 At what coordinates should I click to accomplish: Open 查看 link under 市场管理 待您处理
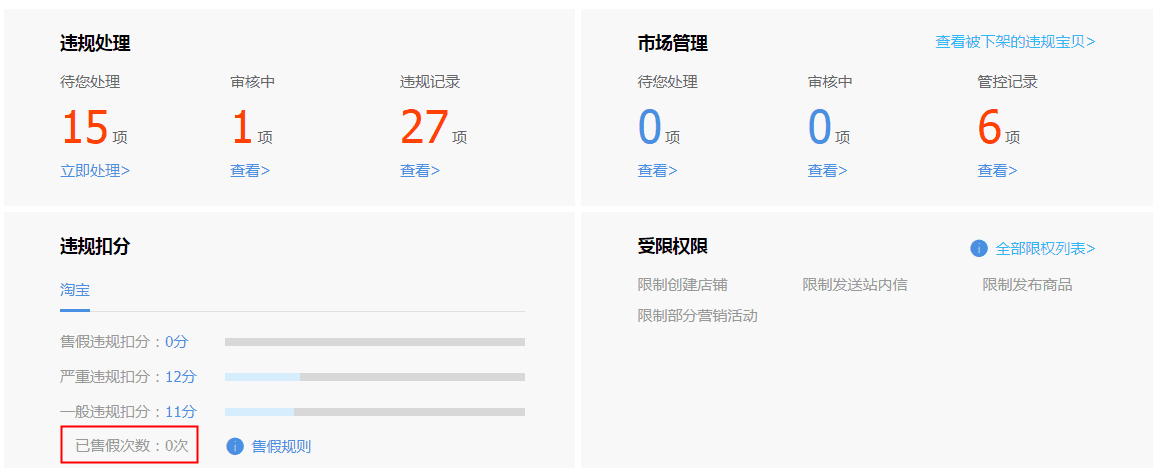click(x=658, y=171)
